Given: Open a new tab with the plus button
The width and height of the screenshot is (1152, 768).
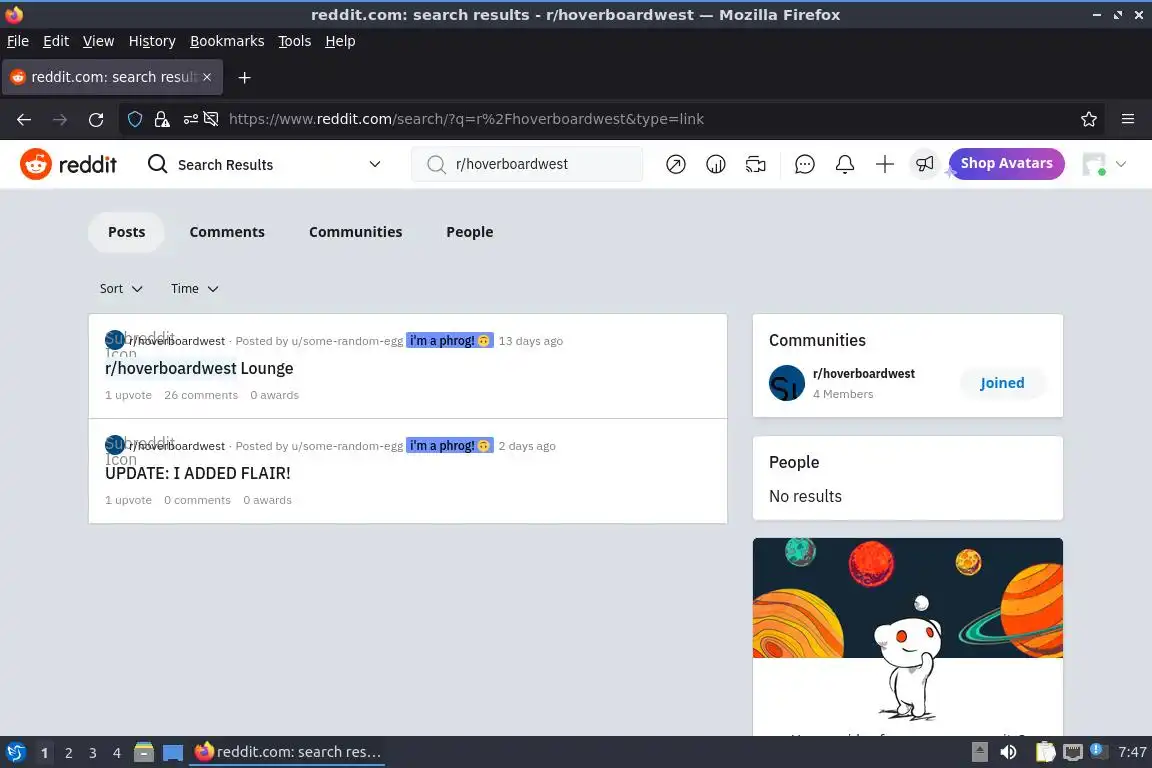Looking at the screenshot, I should (245, 77).
